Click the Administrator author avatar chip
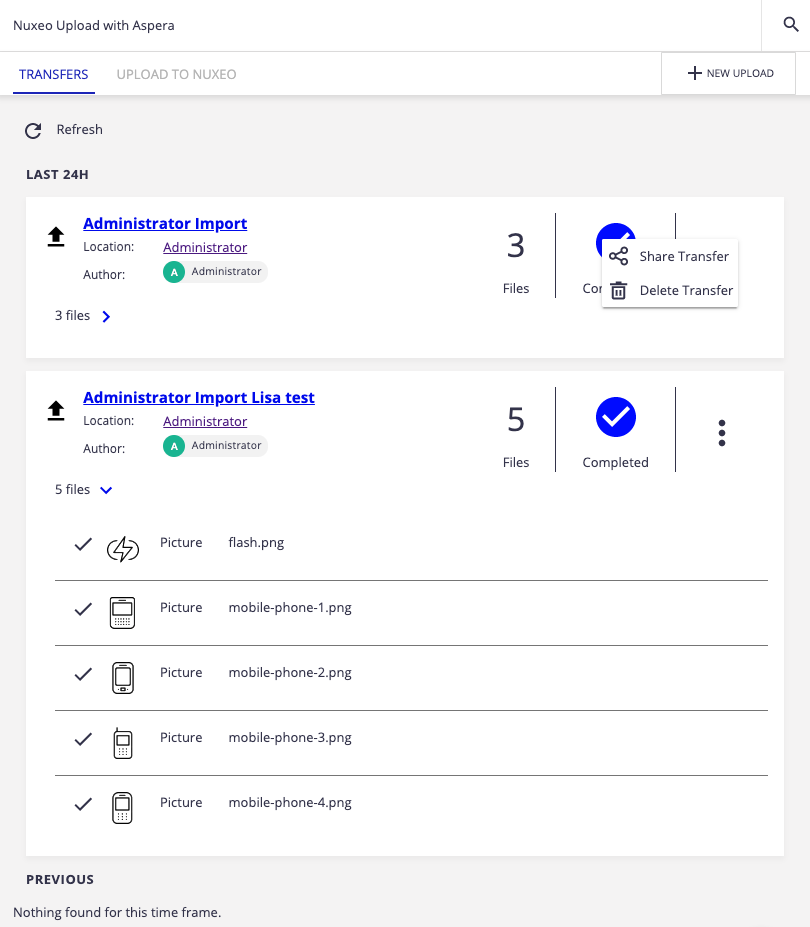 tap(215, 272)
